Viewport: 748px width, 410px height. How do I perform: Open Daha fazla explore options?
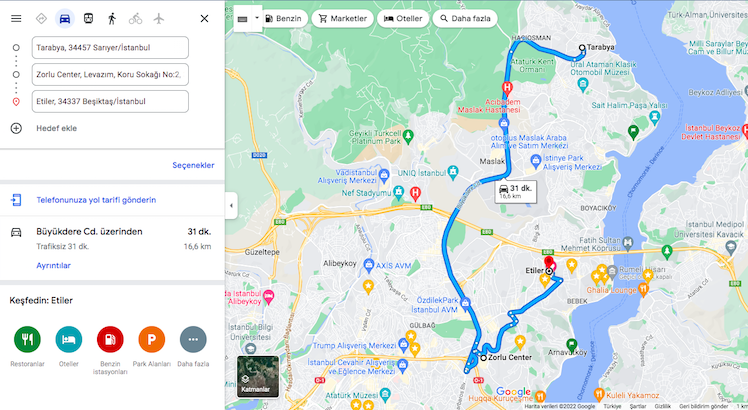point(193,339)
